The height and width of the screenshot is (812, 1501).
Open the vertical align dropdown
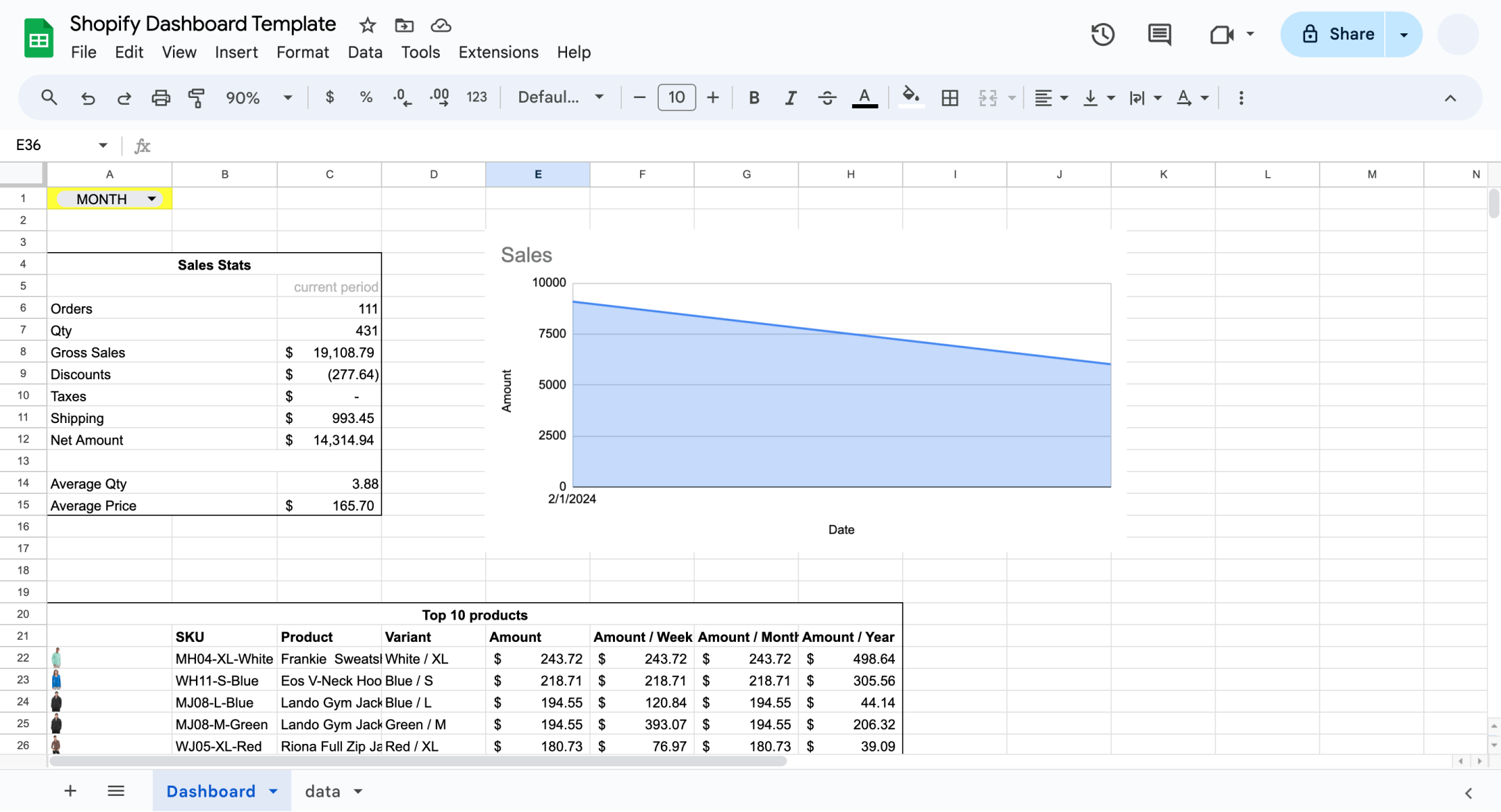(x=1099, y=98)
